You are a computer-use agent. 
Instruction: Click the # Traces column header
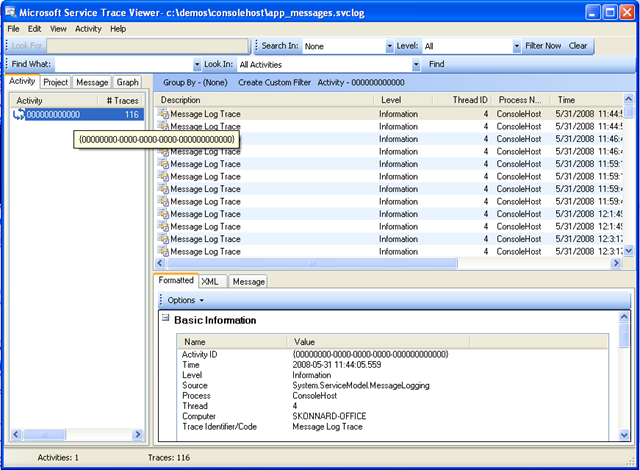tap(121, 100)
